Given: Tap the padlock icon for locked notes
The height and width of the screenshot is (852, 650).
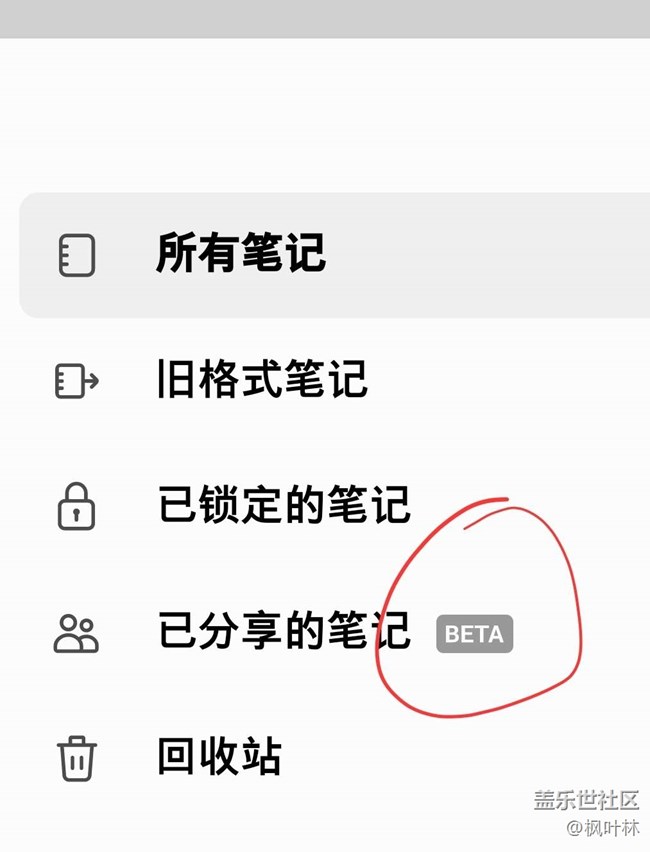Looking at the screenshot, I should (76, 506).
